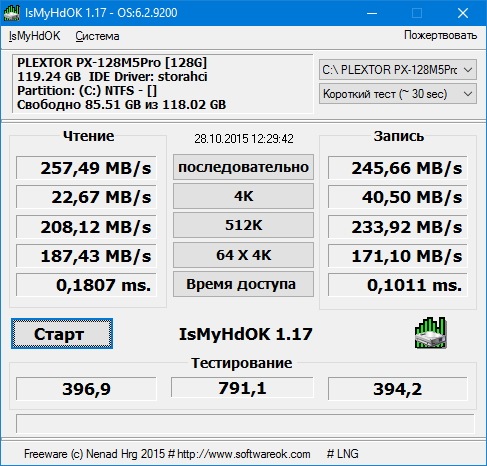Expand the C:\ PLEXTOR drive selection dropdown
Viewport: 487px width, 466px height.
[x=398, y=70]
